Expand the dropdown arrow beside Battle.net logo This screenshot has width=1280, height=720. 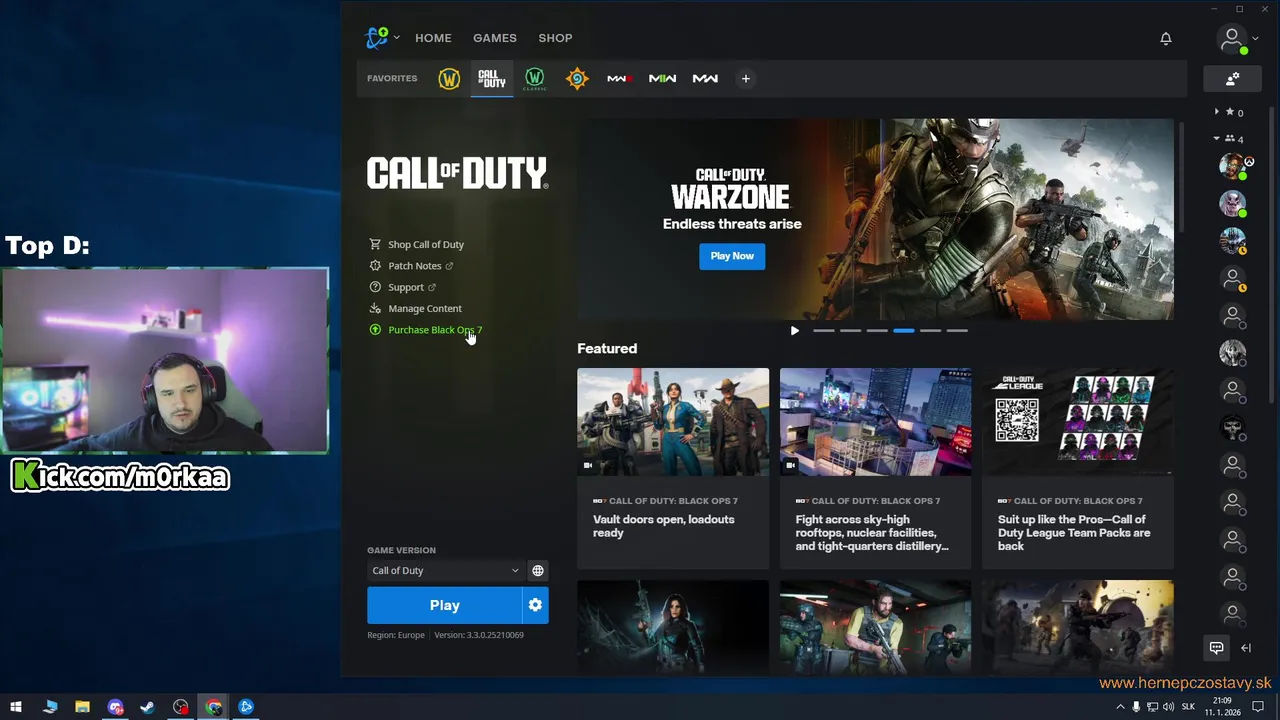tap(396, 38)
